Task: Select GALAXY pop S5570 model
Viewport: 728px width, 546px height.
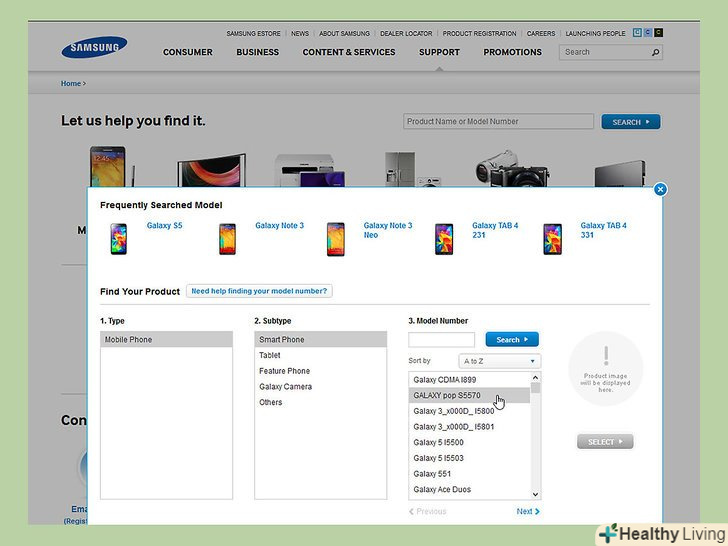Action: tap(469, 396)
